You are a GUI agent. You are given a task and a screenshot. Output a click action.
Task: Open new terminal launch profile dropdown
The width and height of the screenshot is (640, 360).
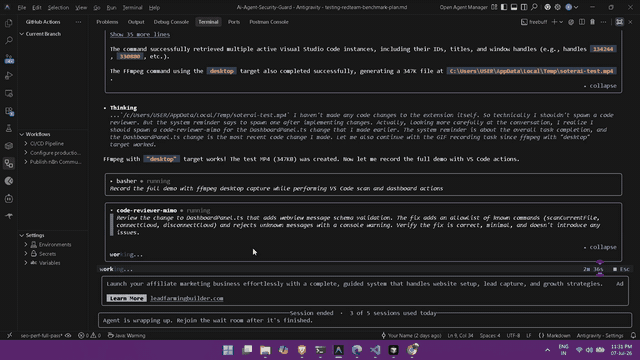pyautogui.click(x=561, y=22)
